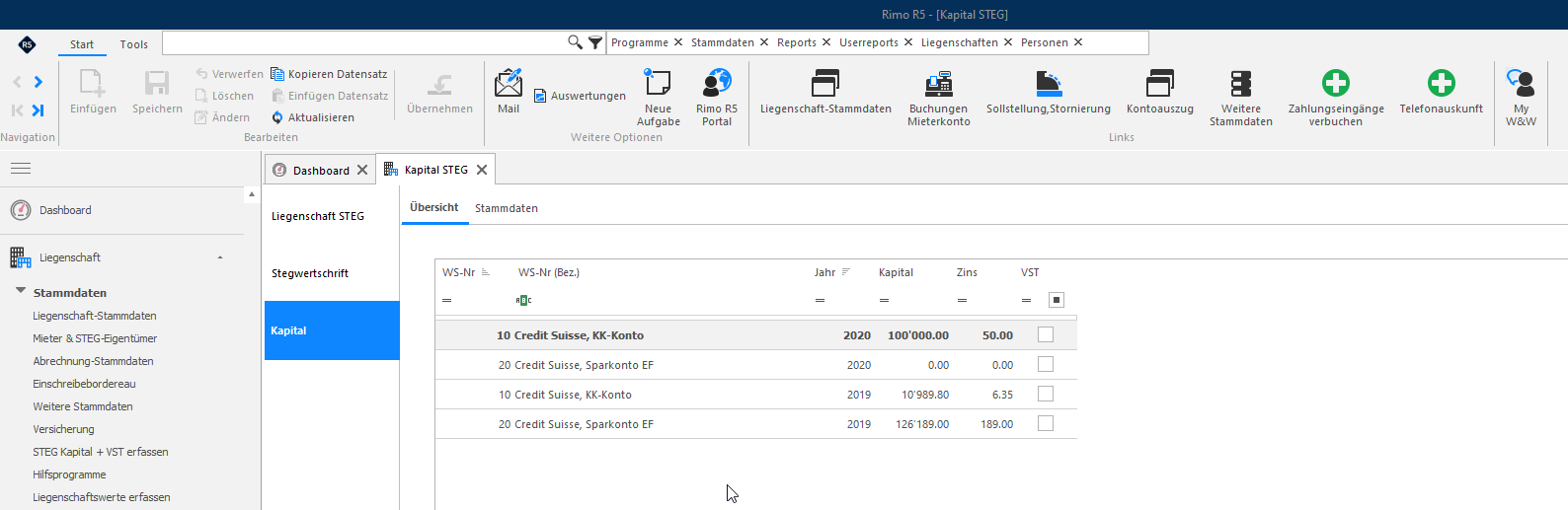Open the Rimo R5 Portal
Screen dimensions: 1568x510
click(717, 83)
